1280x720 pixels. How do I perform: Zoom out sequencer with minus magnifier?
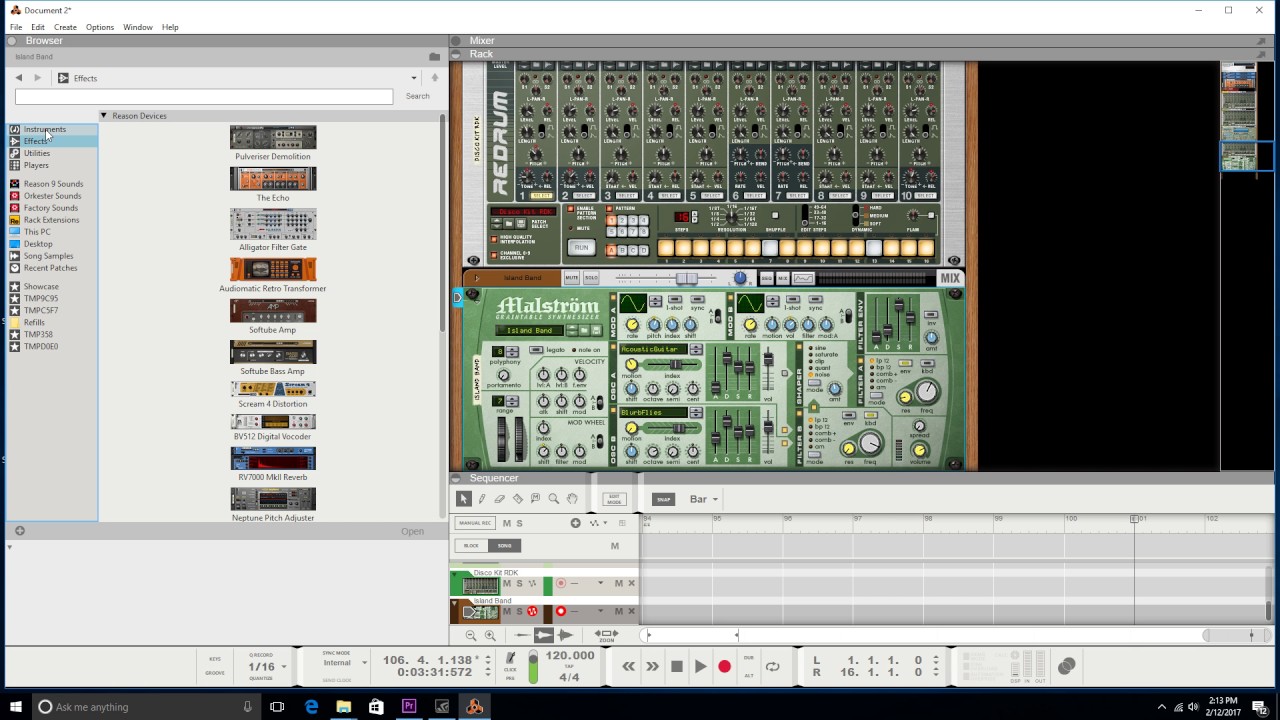pos(471,635)
